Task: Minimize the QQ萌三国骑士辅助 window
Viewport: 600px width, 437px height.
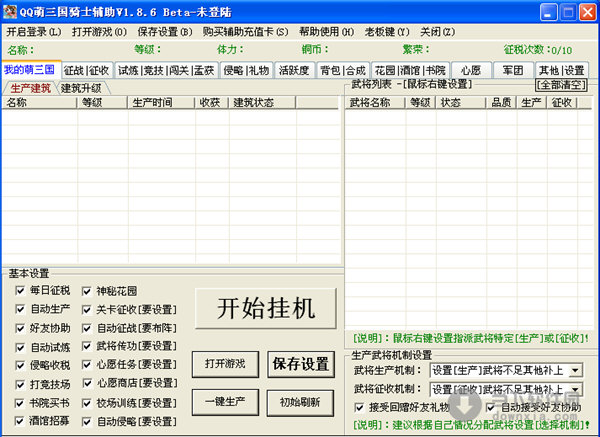Action: 548,12
